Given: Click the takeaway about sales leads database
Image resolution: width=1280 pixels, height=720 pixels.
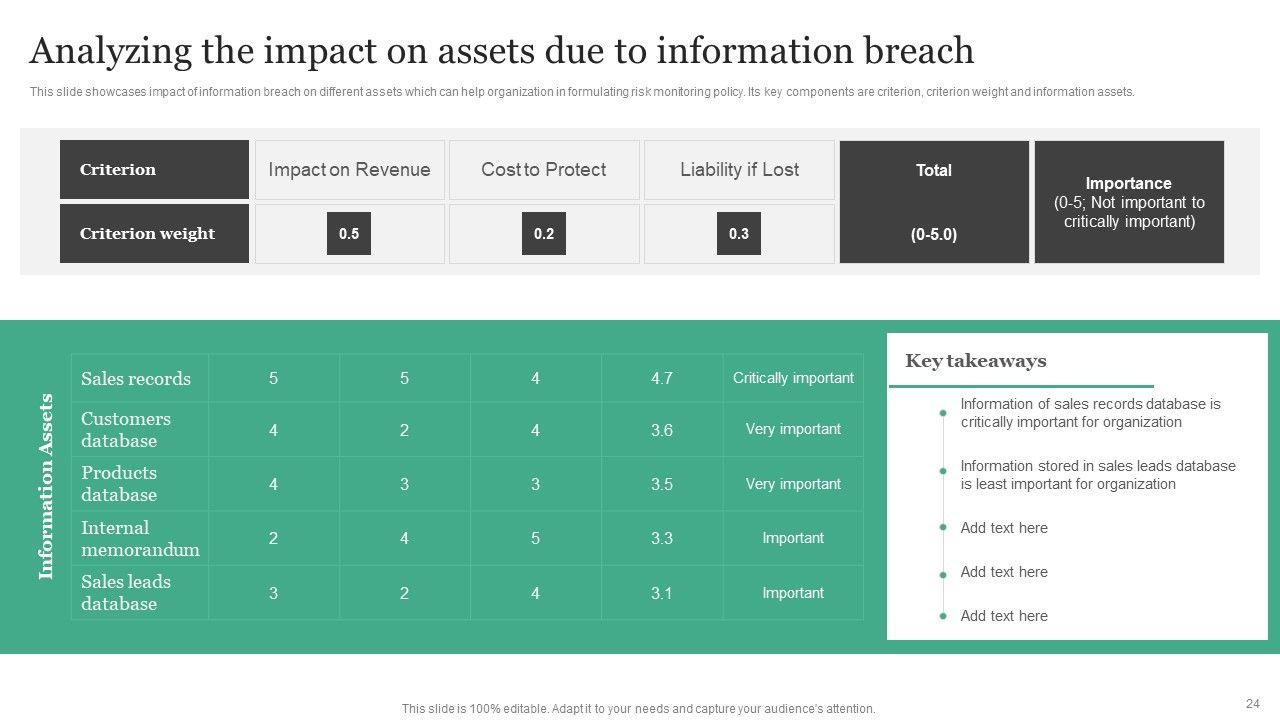Looking at the screenshot, I should [1097, 475].
